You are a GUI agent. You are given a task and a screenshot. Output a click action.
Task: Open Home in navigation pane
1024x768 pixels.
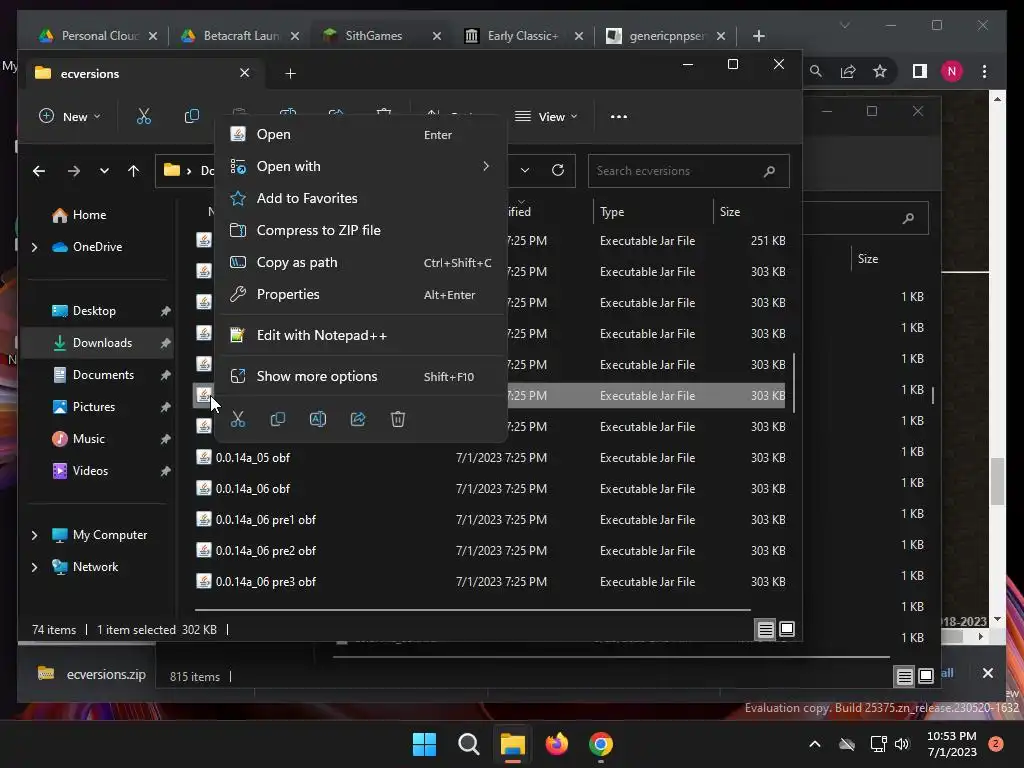[89, 215]
